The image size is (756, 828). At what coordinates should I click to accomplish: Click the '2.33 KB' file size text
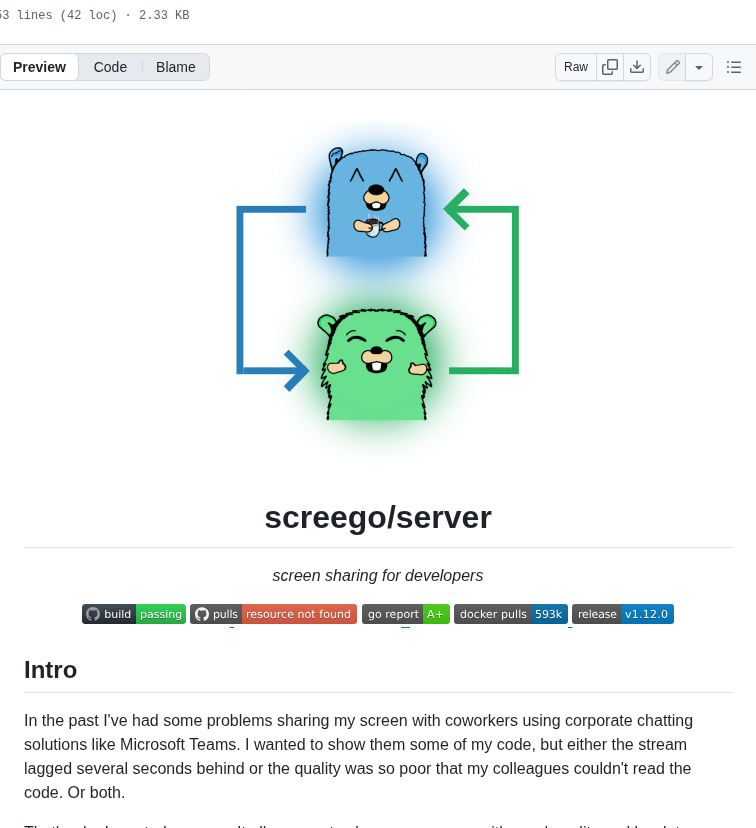(x=164, y=15)
